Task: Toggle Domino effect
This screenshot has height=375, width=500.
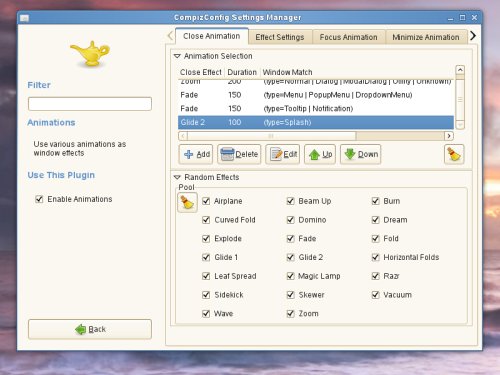Action: coord(291,220)
